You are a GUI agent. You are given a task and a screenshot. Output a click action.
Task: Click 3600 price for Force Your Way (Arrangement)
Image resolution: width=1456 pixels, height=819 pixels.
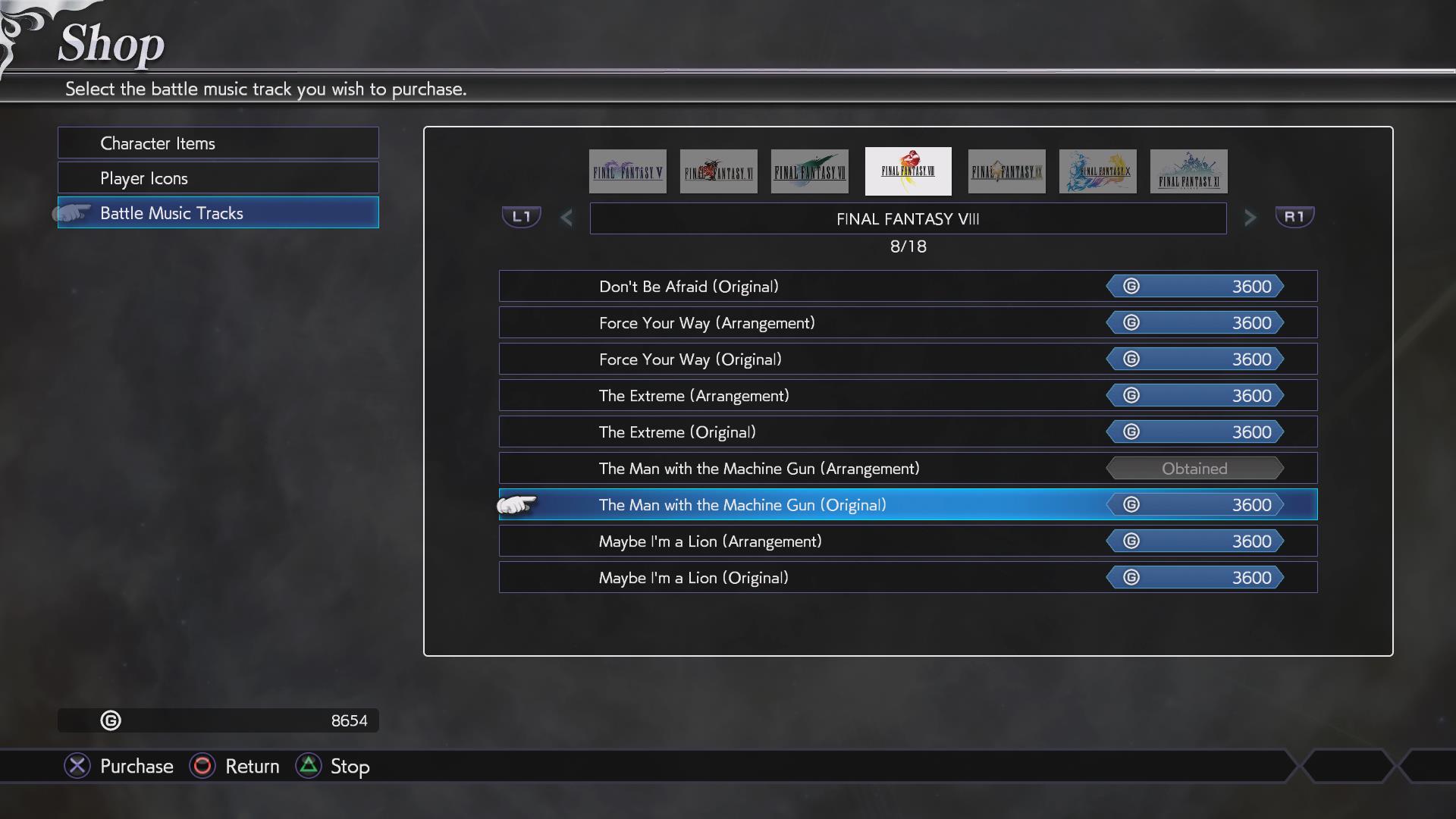pyautogui.click(x=1194, y=322)
